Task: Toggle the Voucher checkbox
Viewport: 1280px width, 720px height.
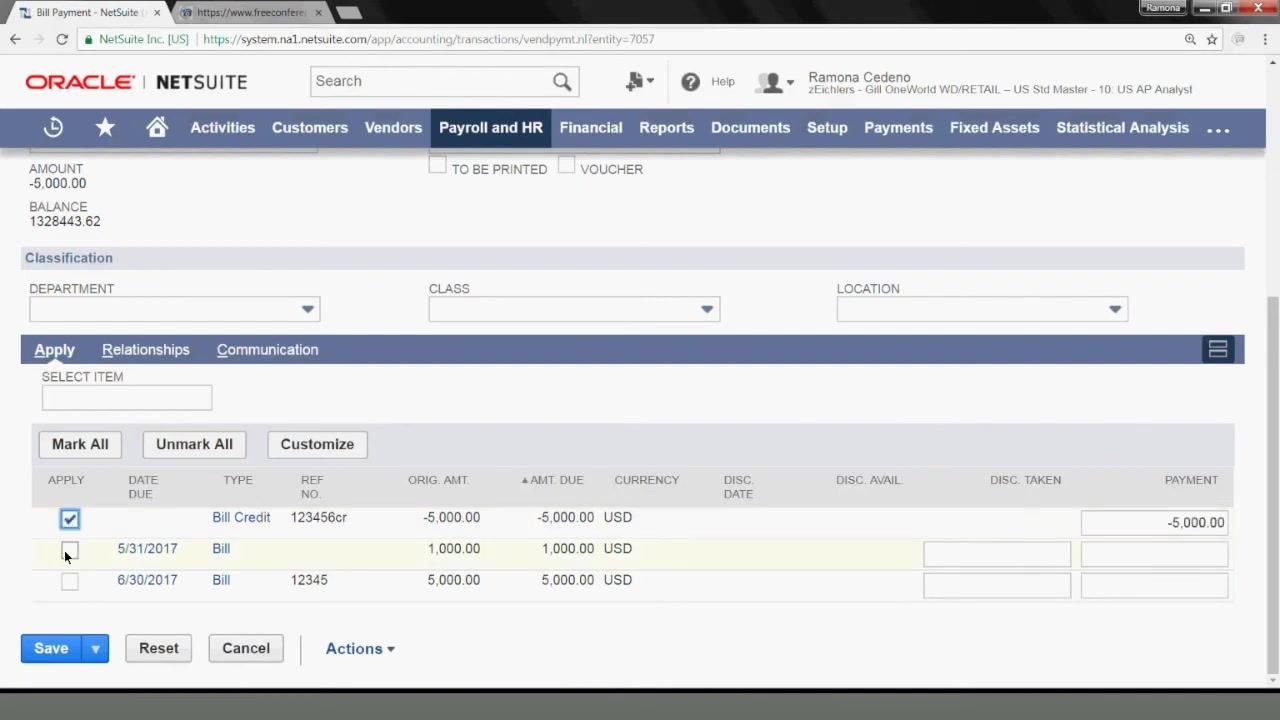Action: [566, 166]
